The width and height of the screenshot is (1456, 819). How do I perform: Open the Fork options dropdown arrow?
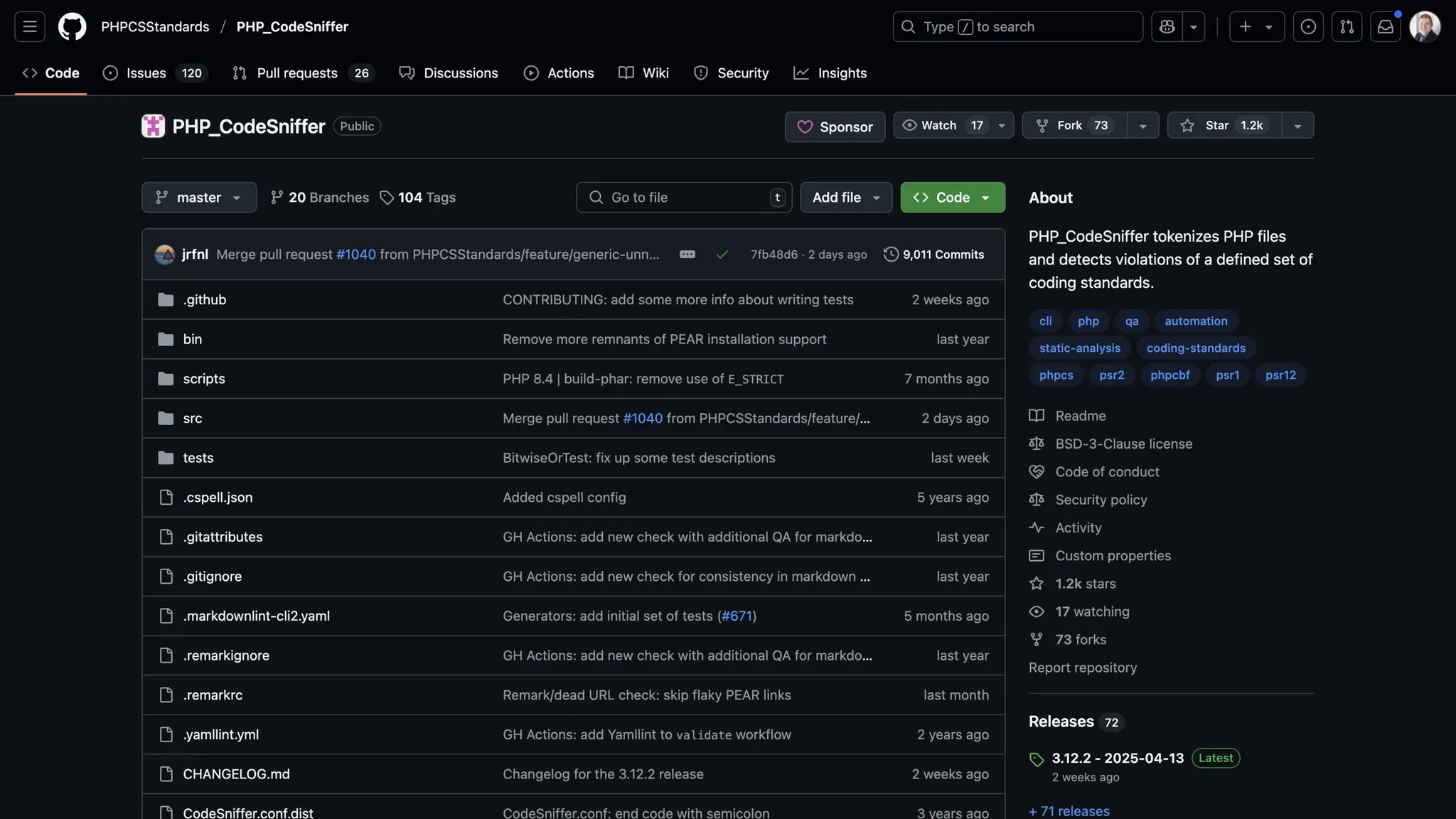pos(1142,126)
